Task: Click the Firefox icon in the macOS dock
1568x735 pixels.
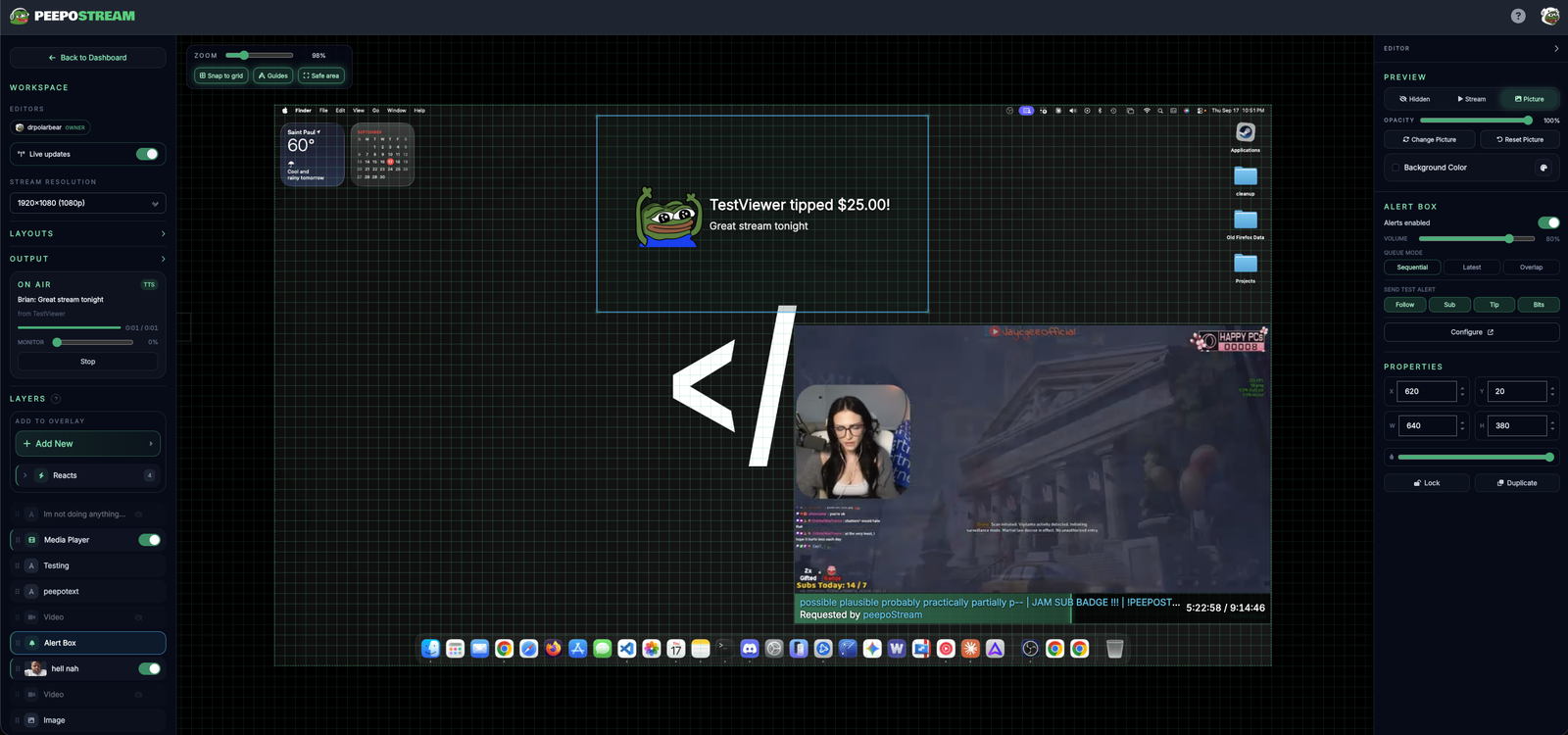Action: click(553, 649)
